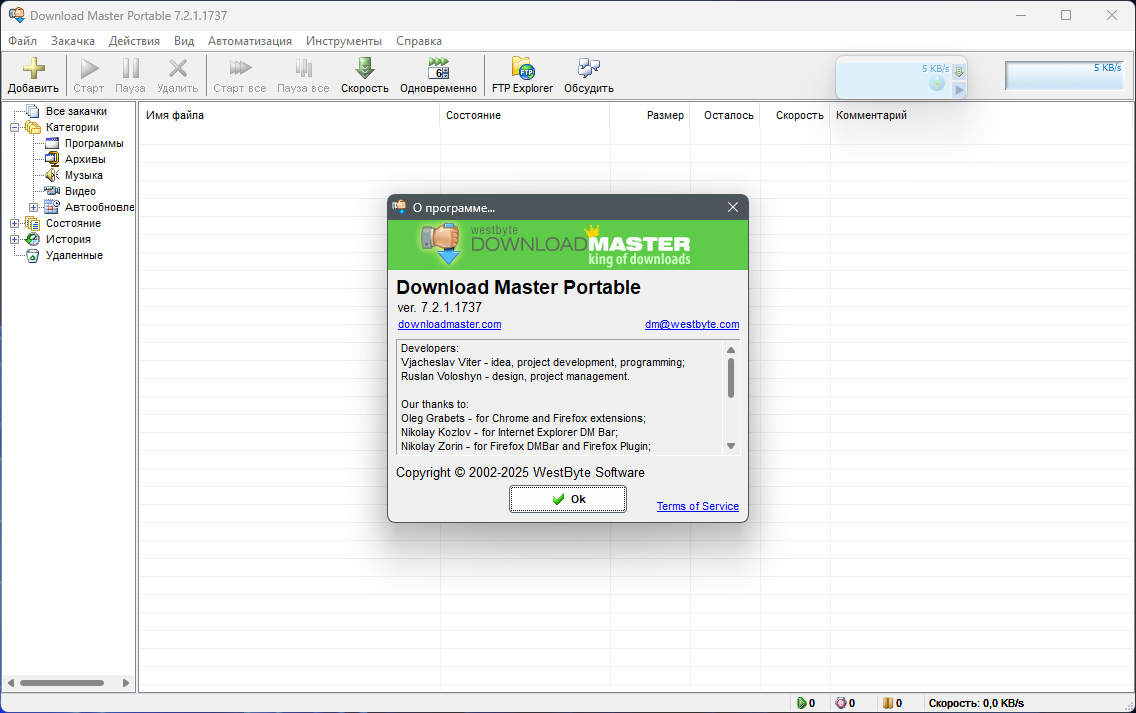Expand the Состояние tree node
Image resolution: width=1136 pixels, height=713 pixels.
(x=14, y=223)
